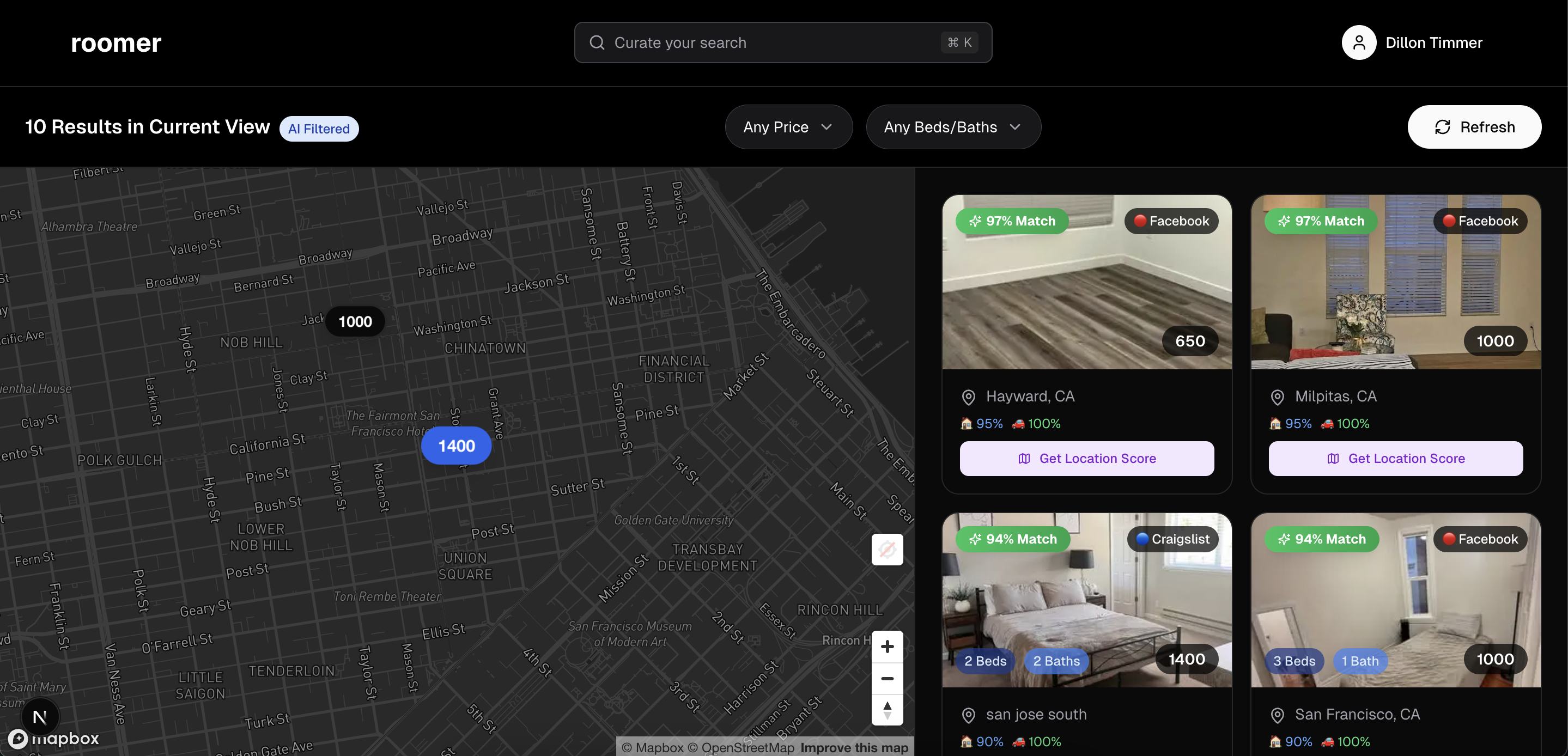Select the 1400 price marker on map
This screenshot has width=1568, height=756.
456,446
